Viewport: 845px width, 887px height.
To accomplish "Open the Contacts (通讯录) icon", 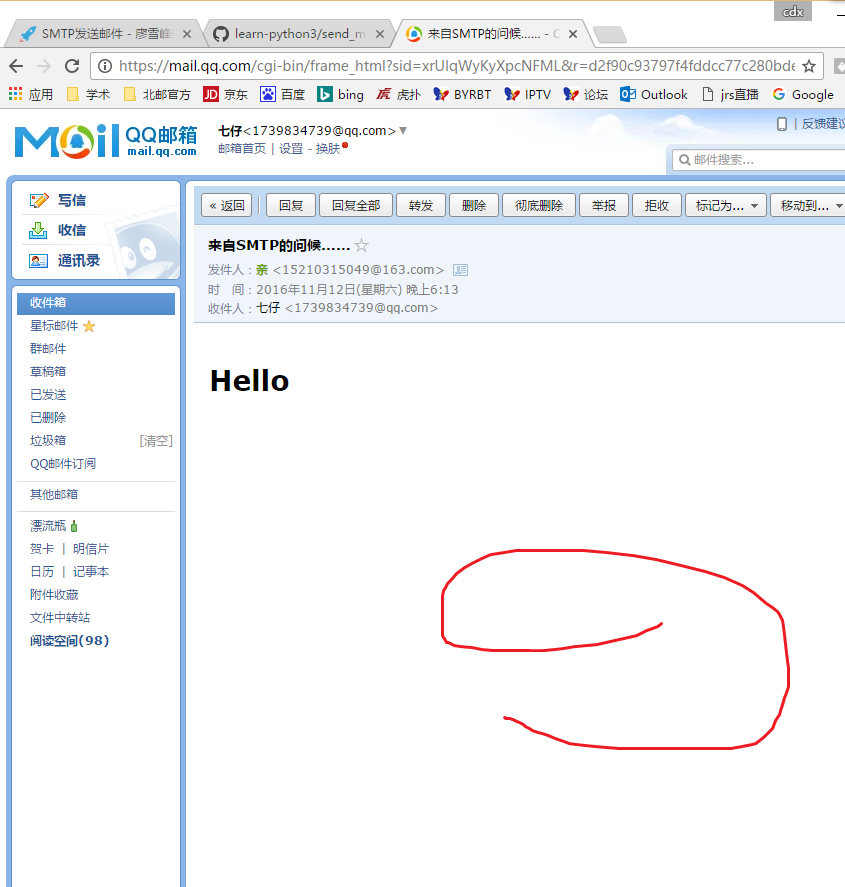I will [x=39, y=261].
